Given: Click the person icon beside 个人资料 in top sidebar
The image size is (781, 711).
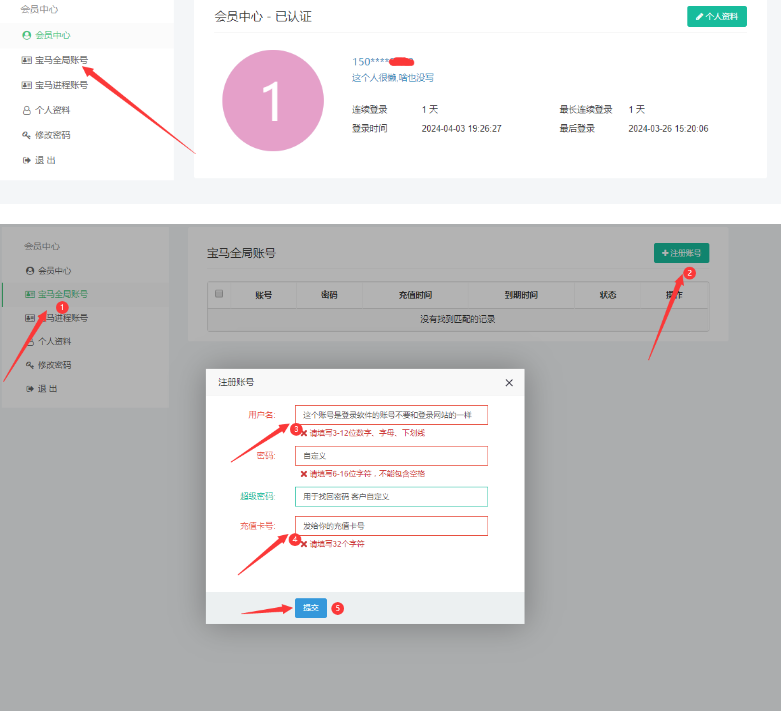Looking at the screenshot, I should click(x=26, y=110).
